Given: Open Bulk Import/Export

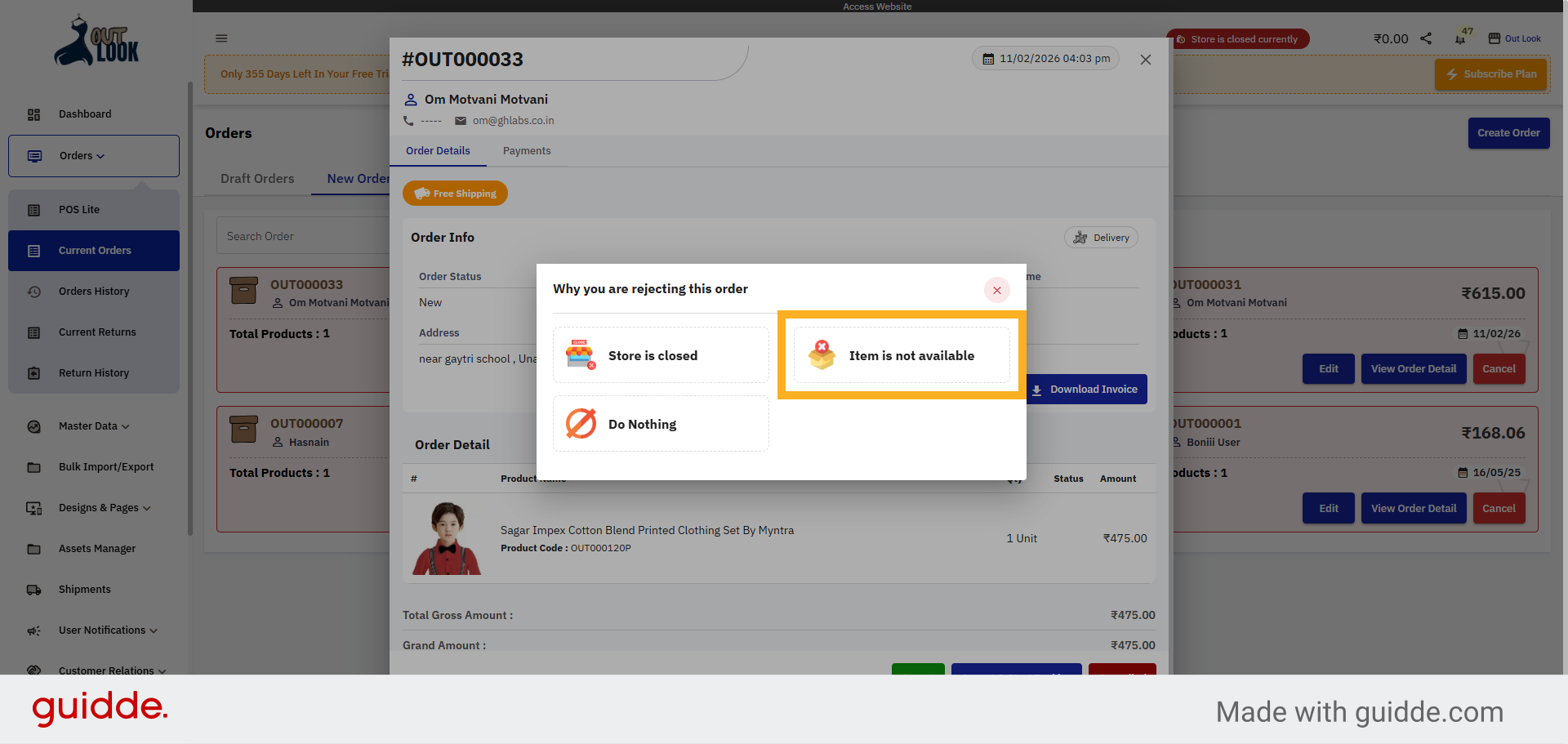Looking at the screenshot, I should tap(94, 467).
